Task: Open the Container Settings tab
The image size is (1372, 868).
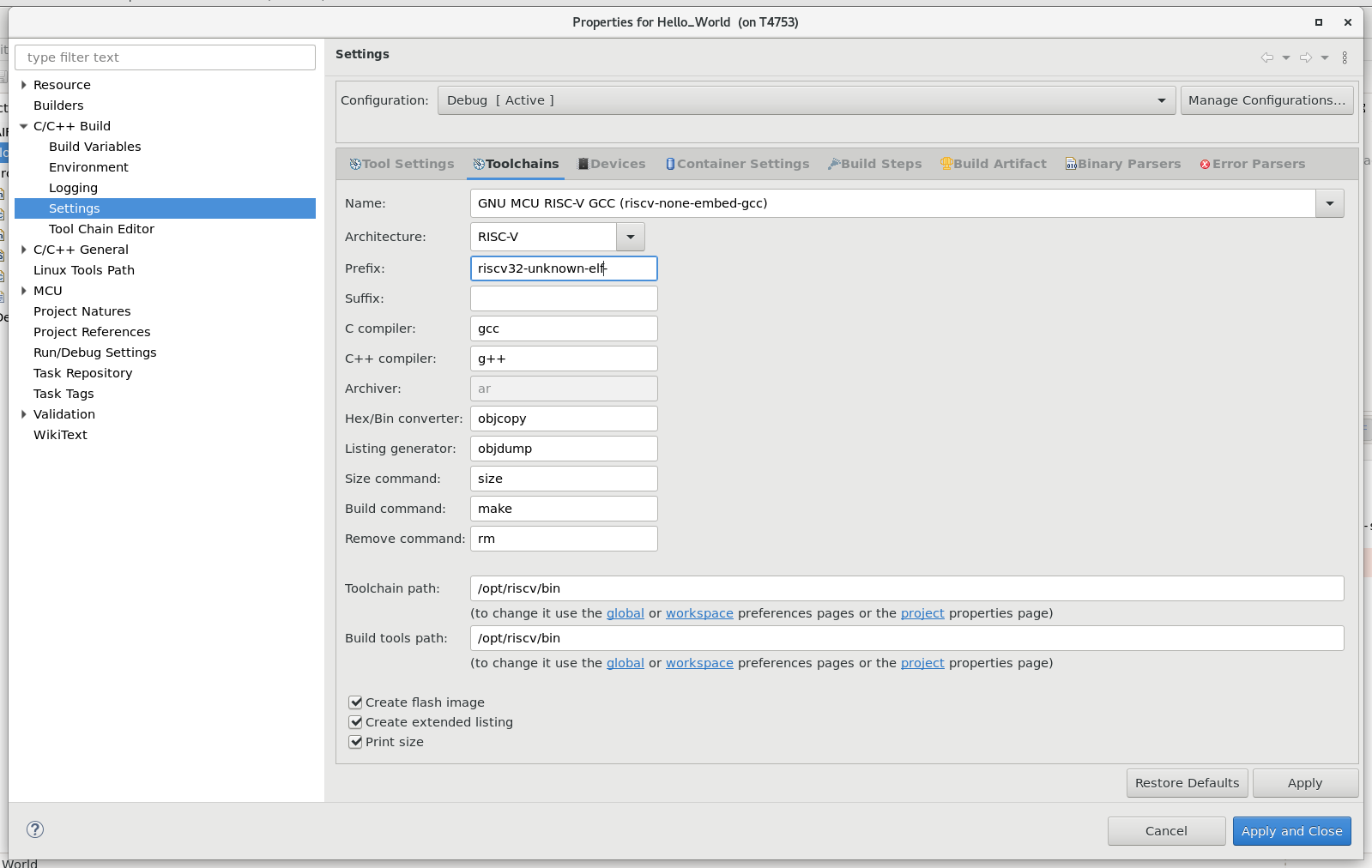Action: pos(737,164)
